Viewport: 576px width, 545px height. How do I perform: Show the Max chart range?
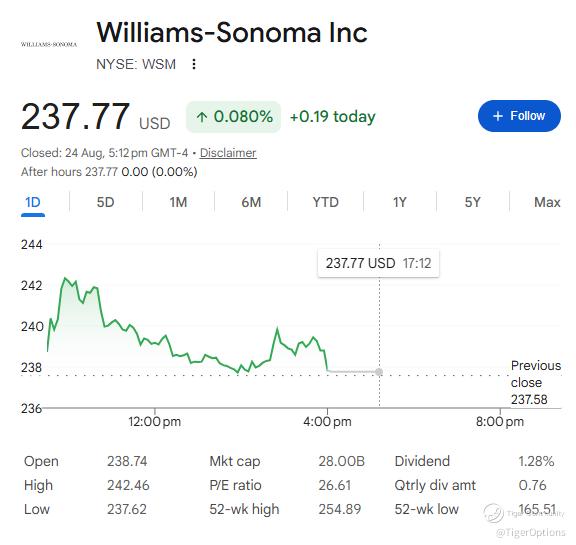pyautogui.click(x=547, y=202)
